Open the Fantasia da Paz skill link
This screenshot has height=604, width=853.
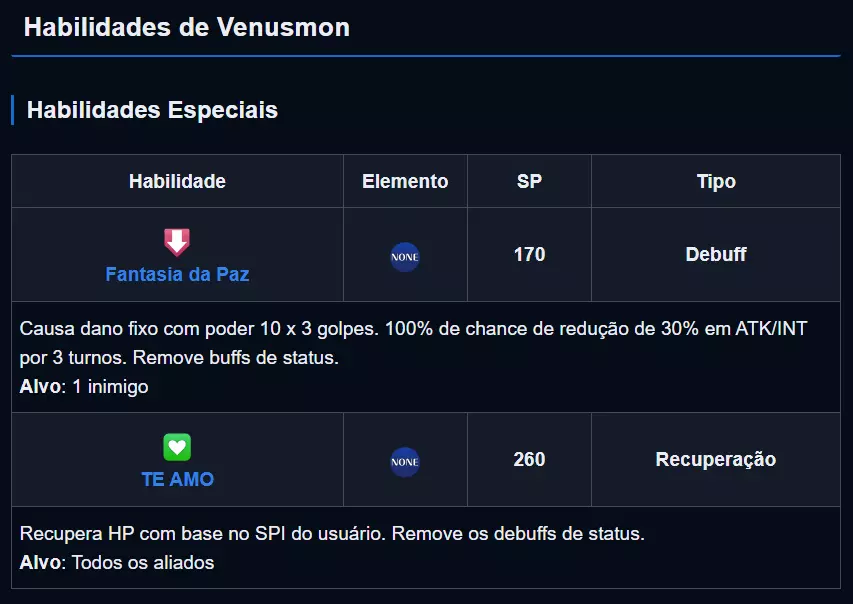[177, 274]
